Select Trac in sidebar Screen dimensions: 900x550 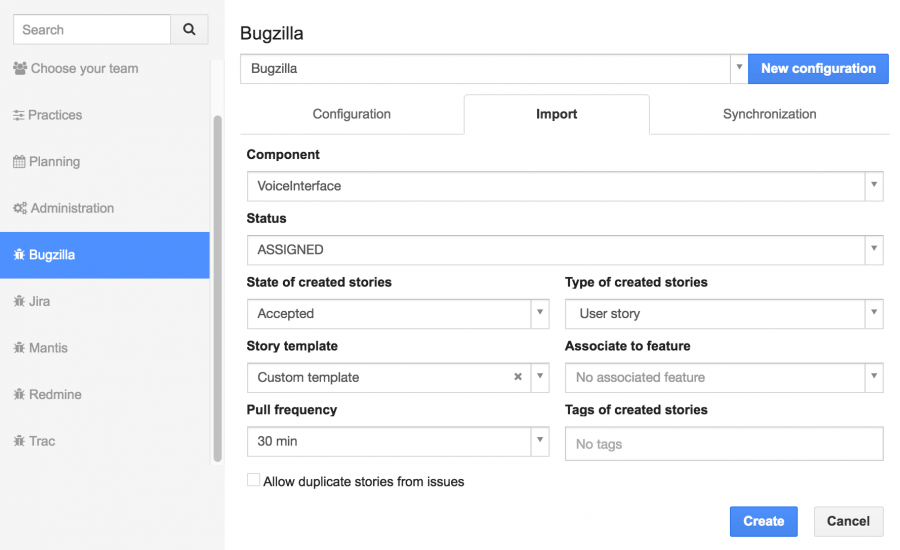click(104, 440)
